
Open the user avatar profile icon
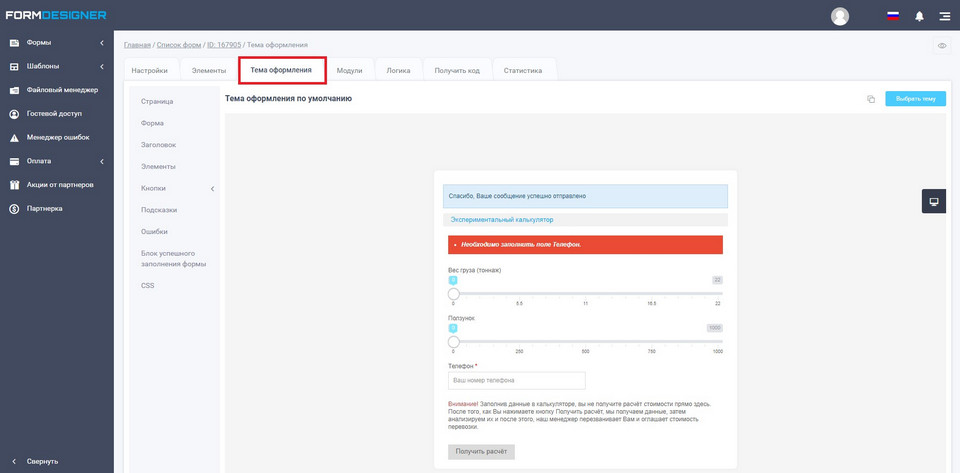tap(840, 16)
